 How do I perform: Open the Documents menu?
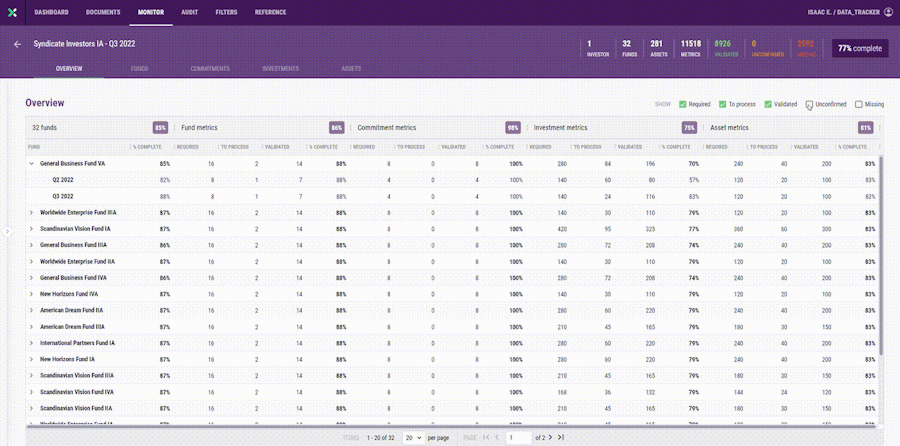(103, 12)
